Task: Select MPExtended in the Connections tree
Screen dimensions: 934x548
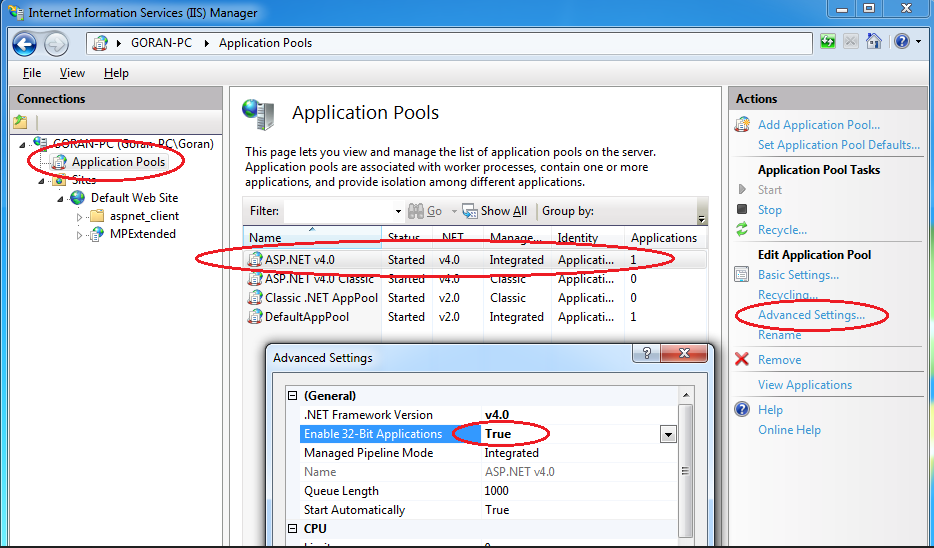Action: pyautogui.click(x=142, y=234)
